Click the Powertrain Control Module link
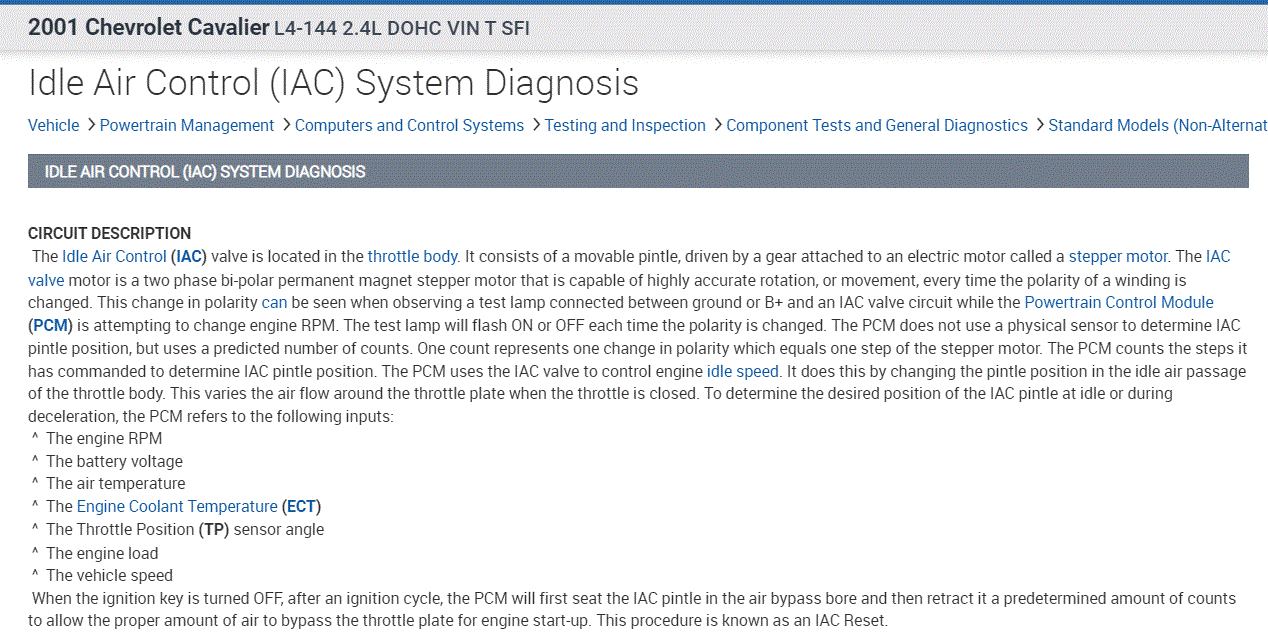 pos(1119,302)
